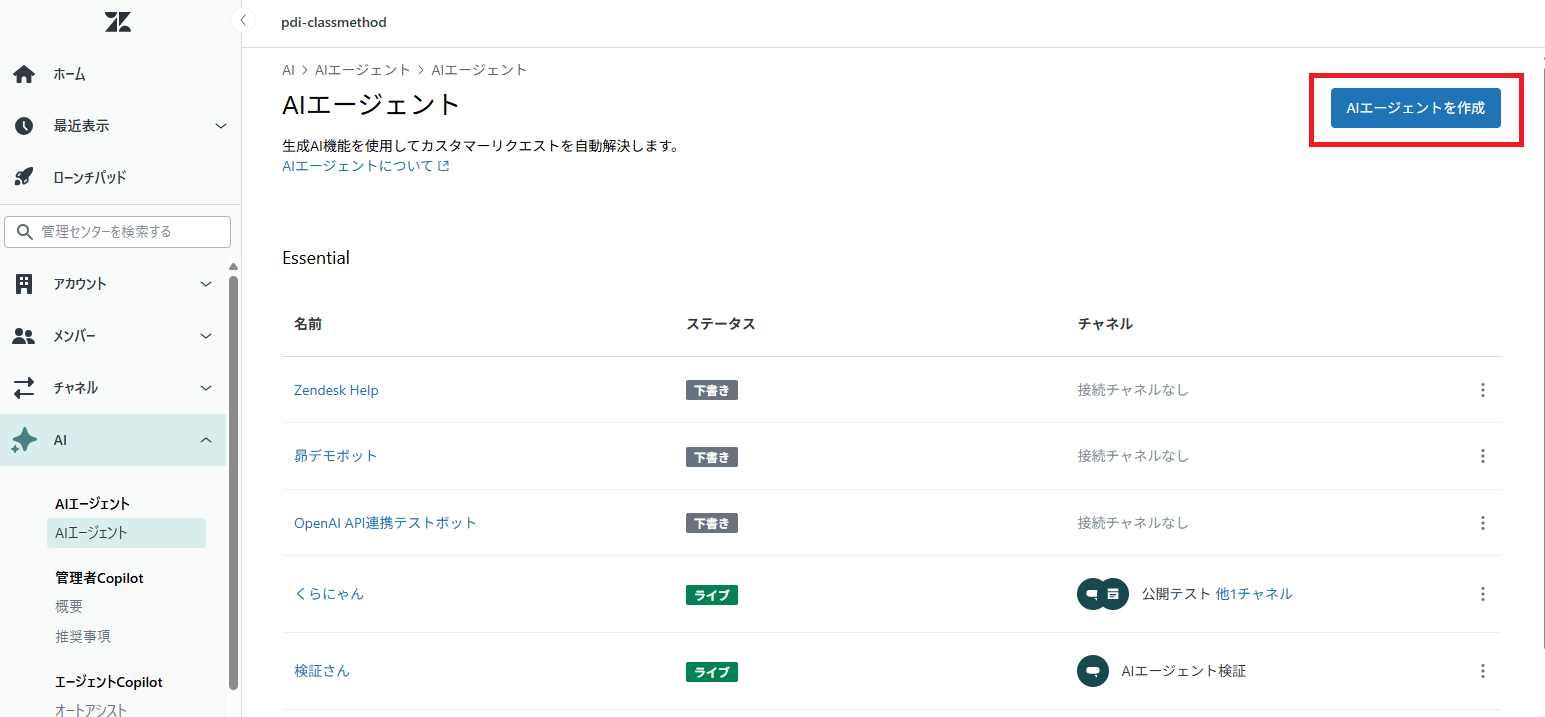
Task: Expand the アカウント section
Action: 113,283
